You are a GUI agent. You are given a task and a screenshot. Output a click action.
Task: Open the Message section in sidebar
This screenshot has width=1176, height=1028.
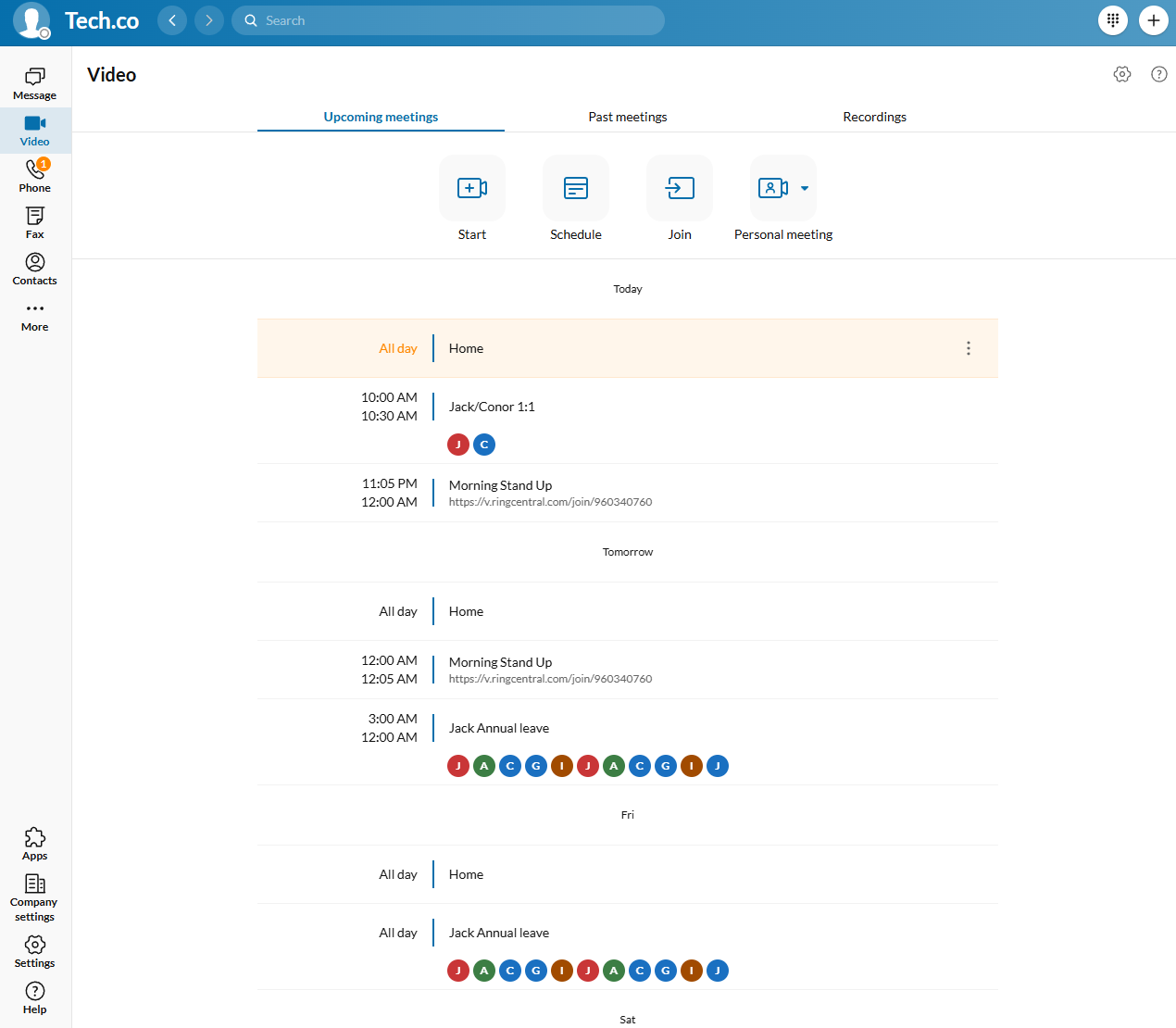tap(34, 83)
